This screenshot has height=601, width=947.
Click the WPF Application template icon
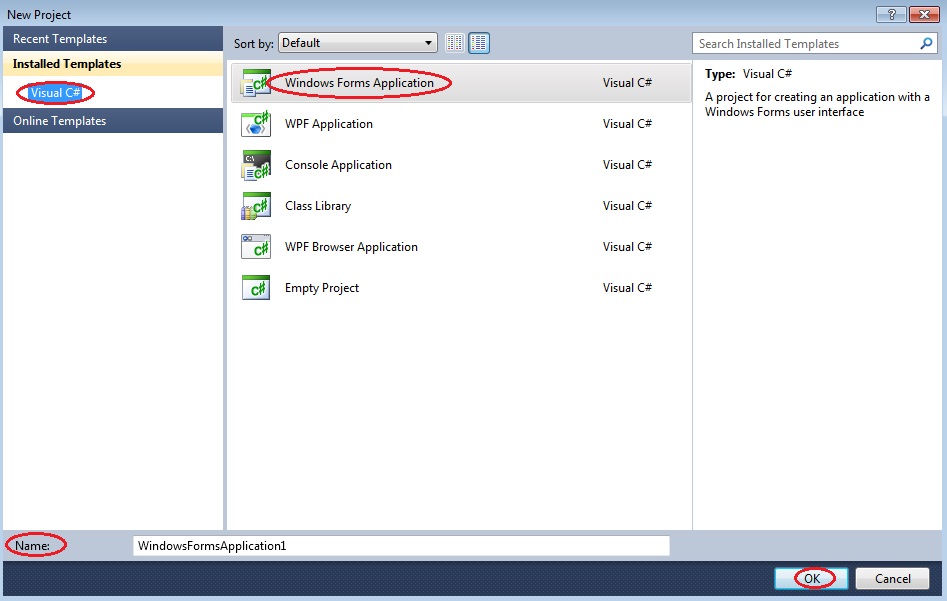tap(255, 124)
